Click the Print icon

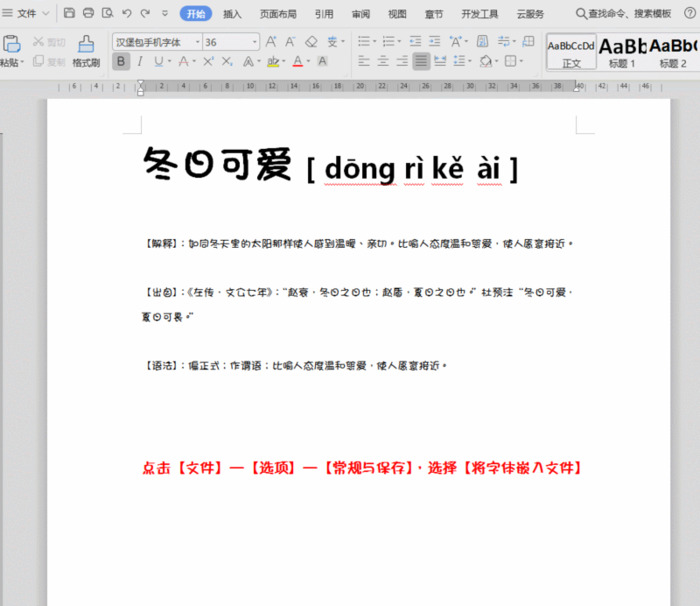click(88, 13)
